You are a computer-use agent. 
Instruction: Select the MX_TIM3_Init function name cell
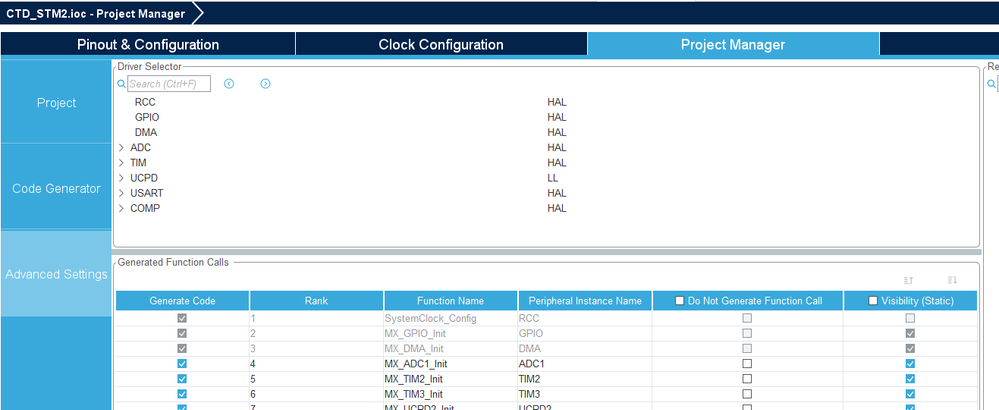point(450,394)
